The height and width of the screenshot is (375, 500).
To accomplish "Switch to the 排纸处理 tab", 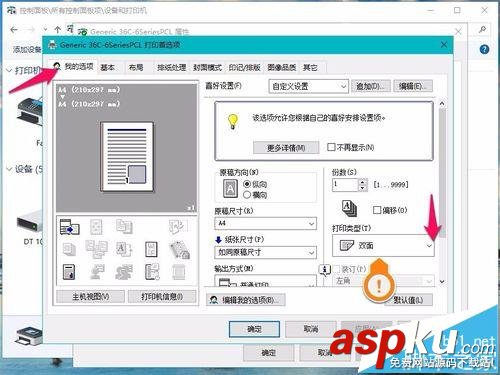I will 172,68.
